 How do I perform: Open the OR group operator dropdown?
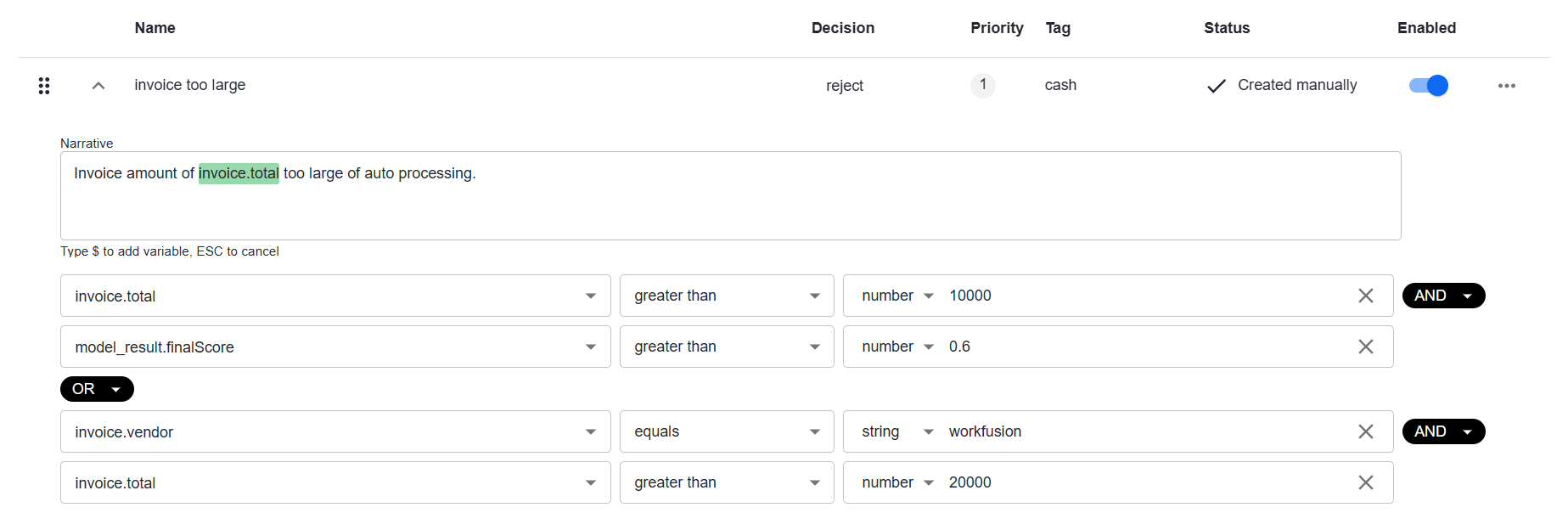pos(97,389)
